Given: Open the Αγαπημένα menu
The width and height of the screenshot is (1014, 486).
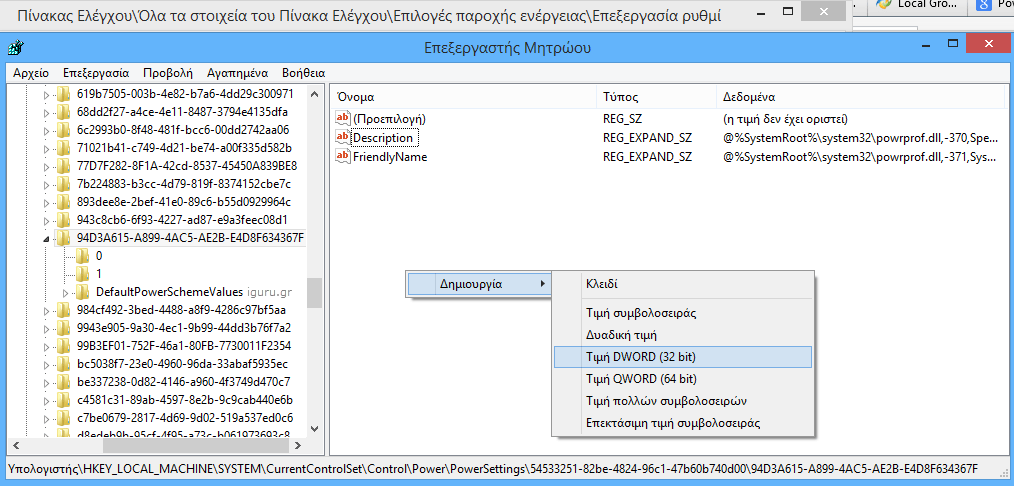Looking at the screenshot, I should coord(237,72).
